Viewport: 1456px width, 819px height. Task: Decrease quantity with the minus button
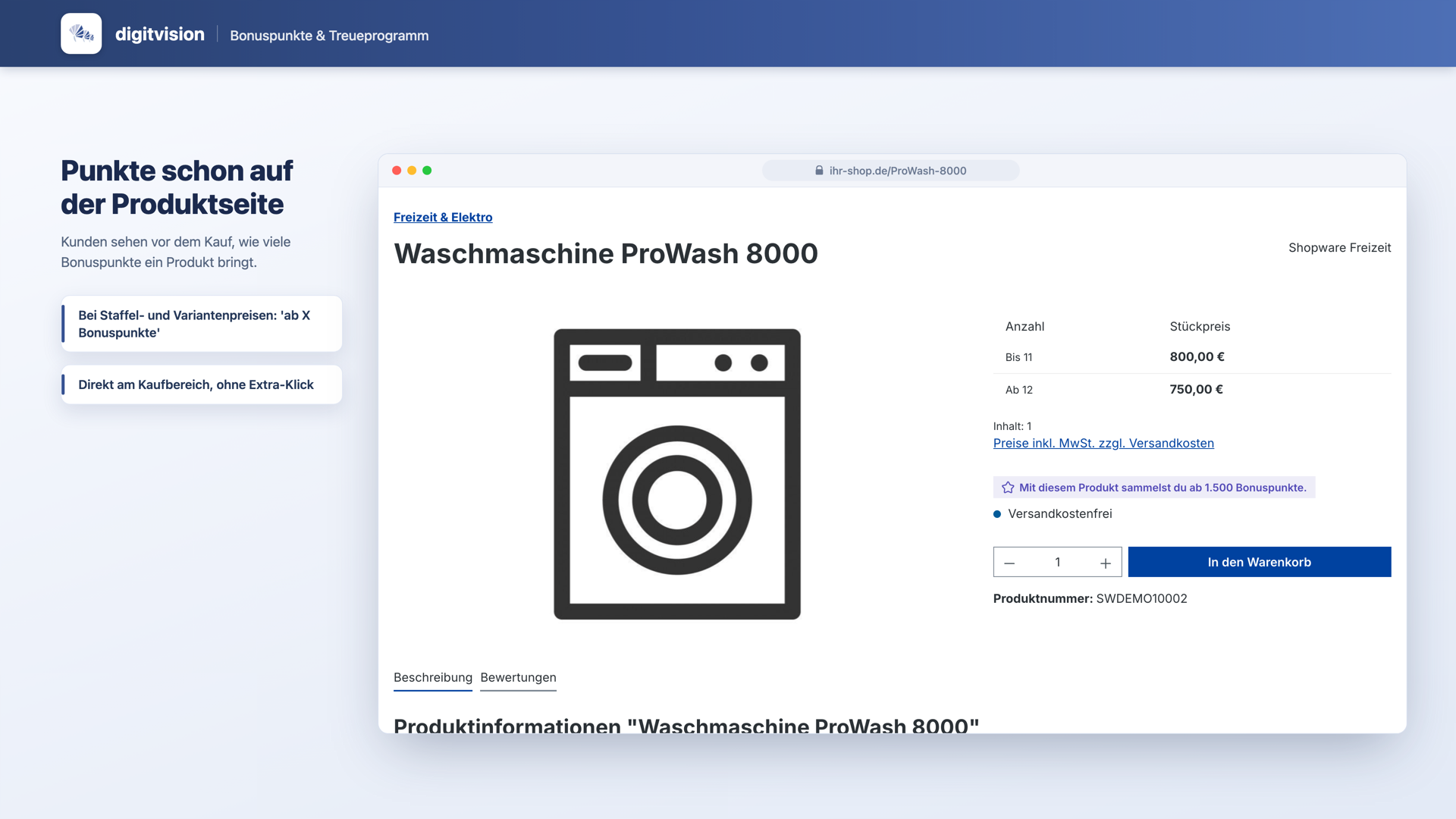pos(1009,563)
